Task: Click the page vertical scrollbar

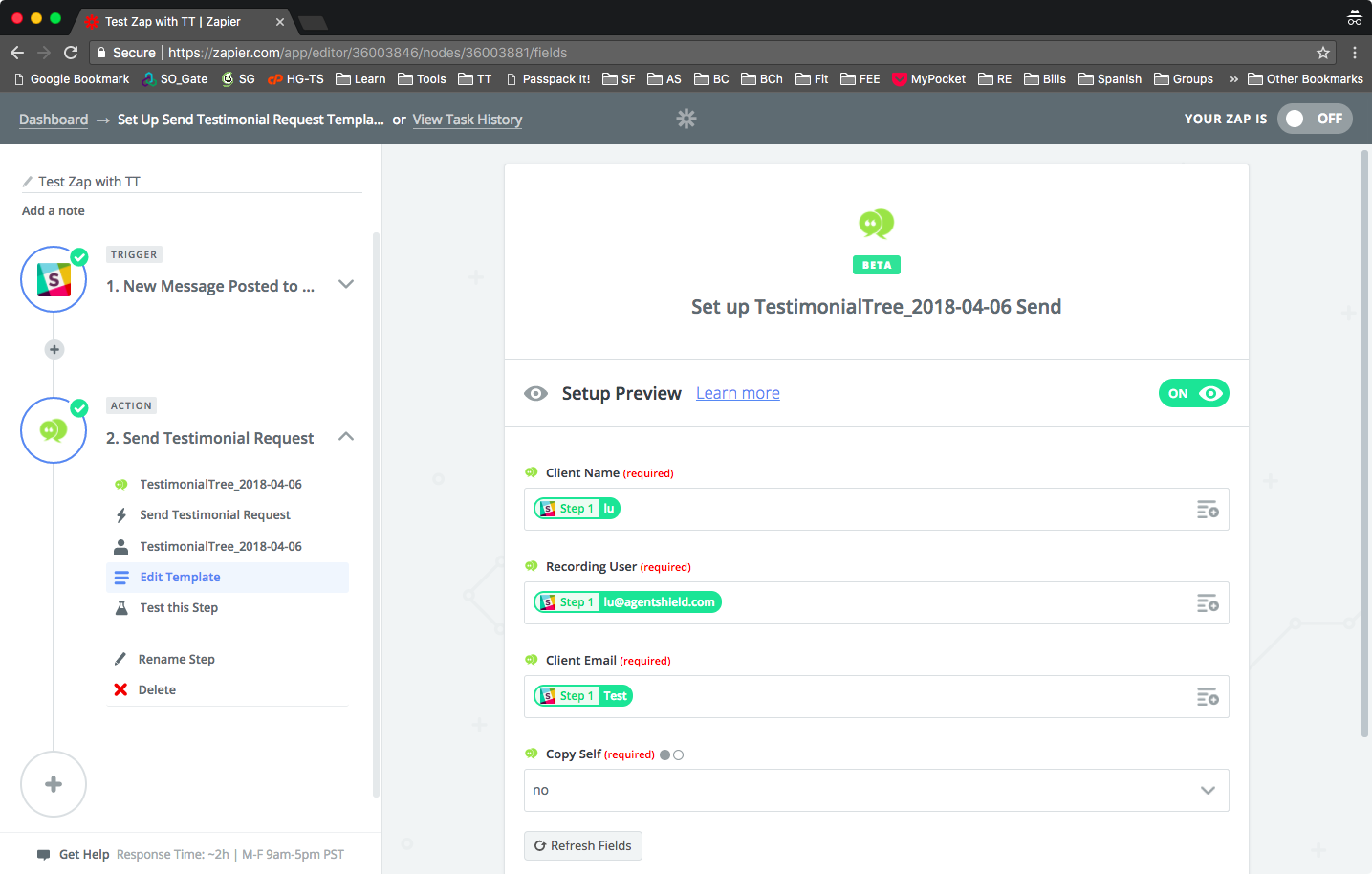Action: click(1365, 445)
